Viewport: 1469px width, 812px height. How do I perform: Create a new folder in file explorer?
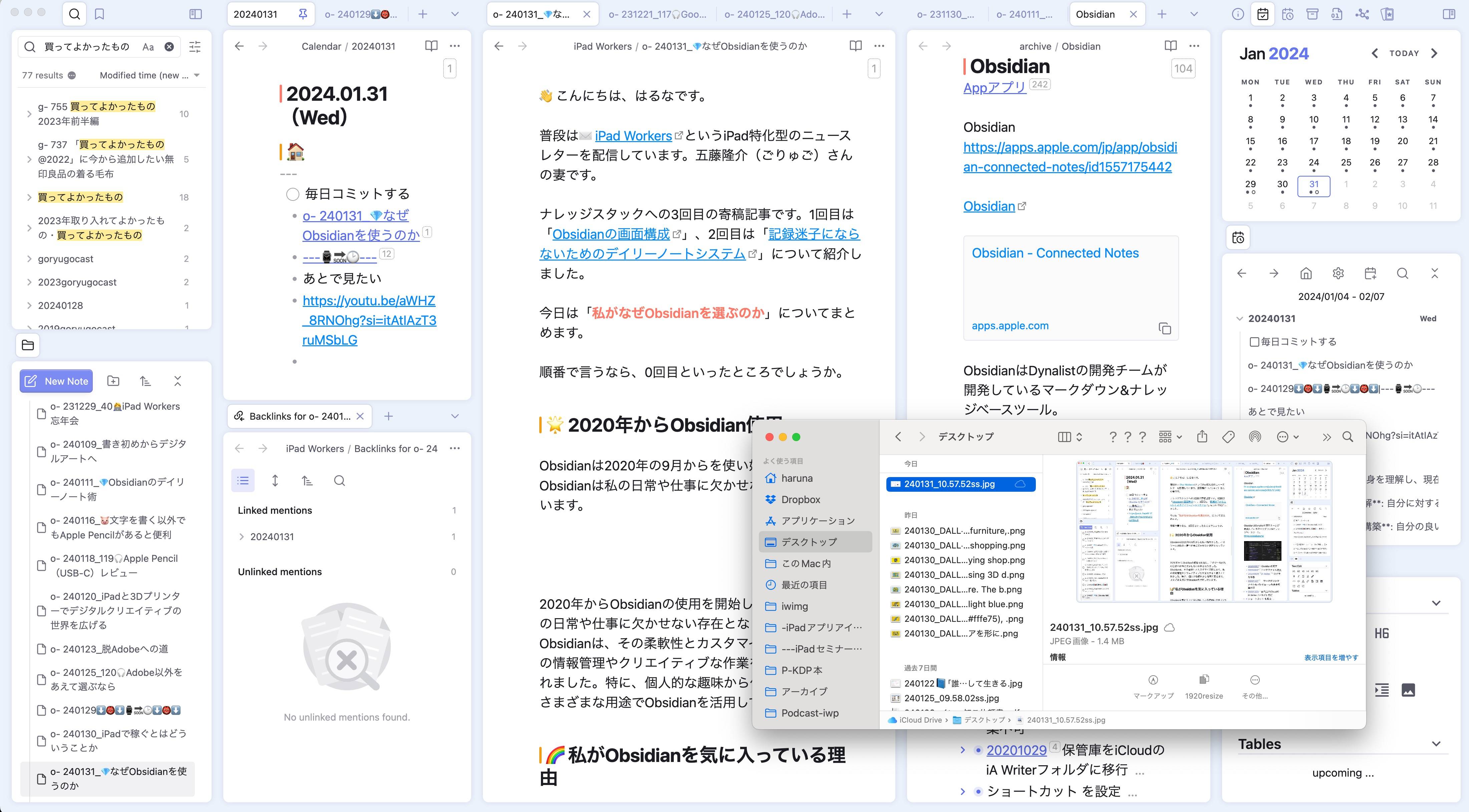pyautogui.click(x=113, y=381)
